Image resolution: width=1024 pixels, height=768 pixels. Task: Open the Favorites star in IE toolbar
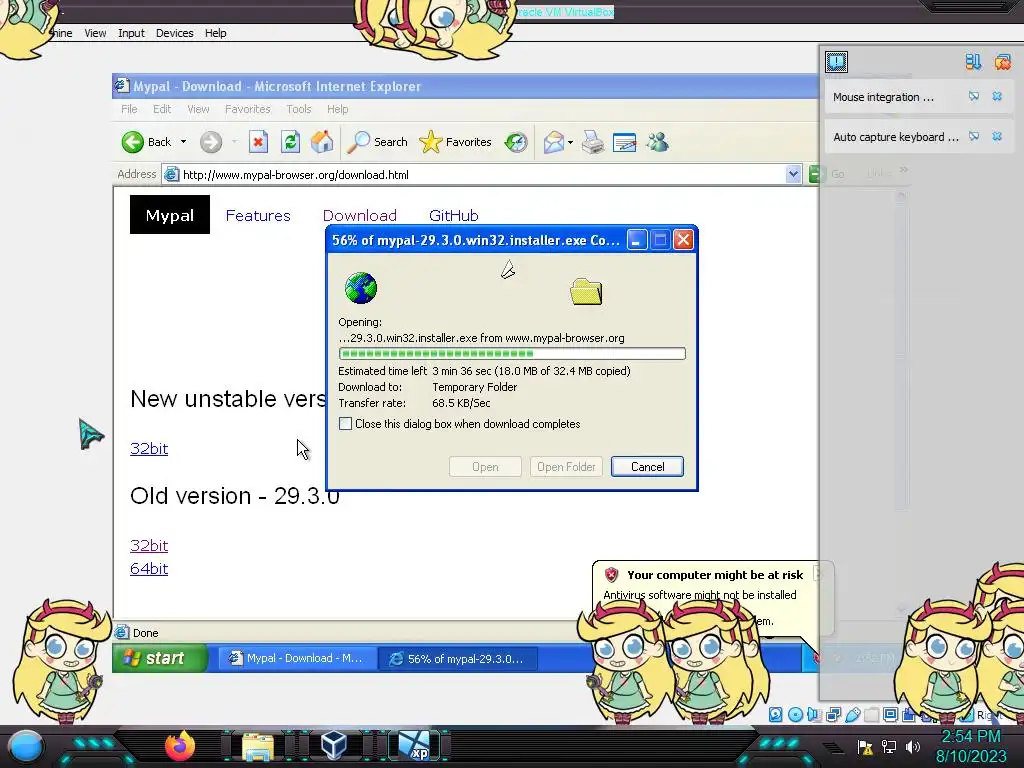point(455,142)
